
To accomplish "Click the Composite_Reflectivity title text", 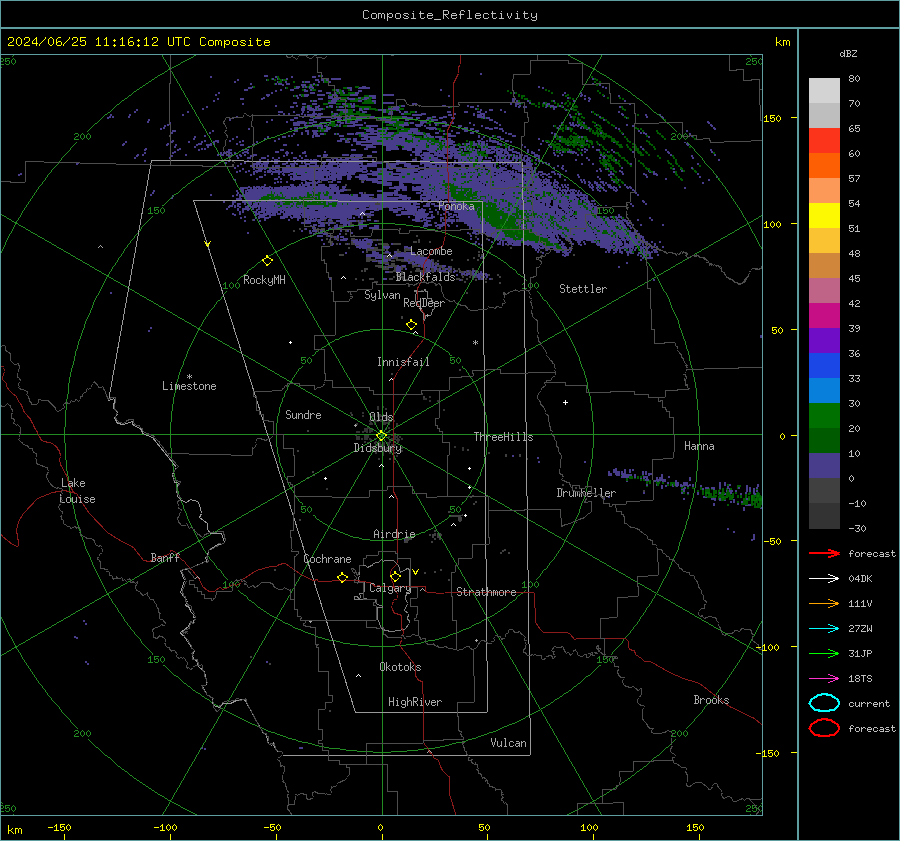I will pyautogui.click(x=449, y=15).
